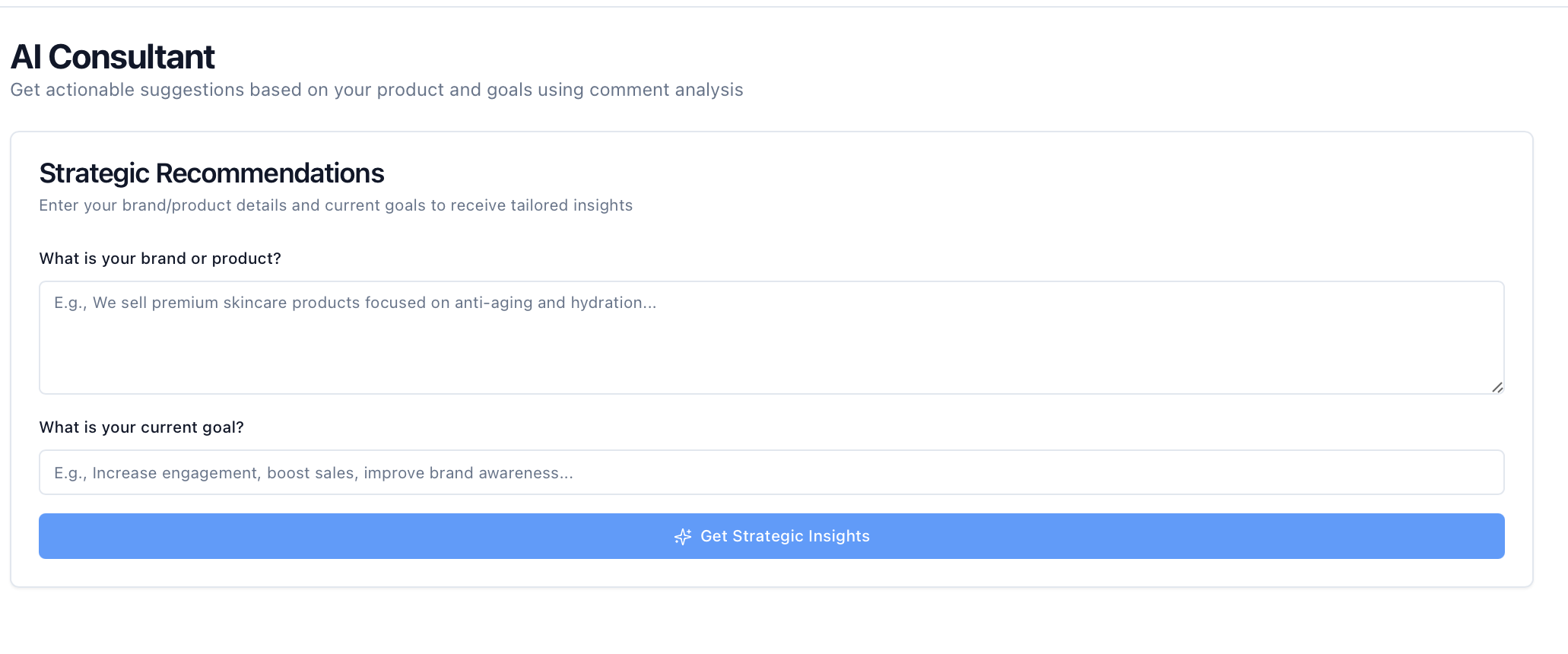The width and height of the screenshot is (1568, 654).
Task: Select the 'Increase engagement' goal placeholder field
Action: click(771, 472)
